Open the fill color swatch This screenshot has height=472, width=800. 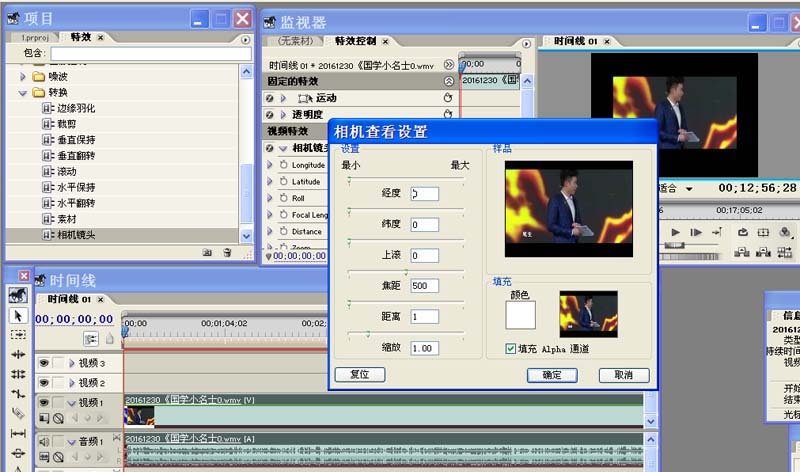pyautogui.click(x=520, y=315)
